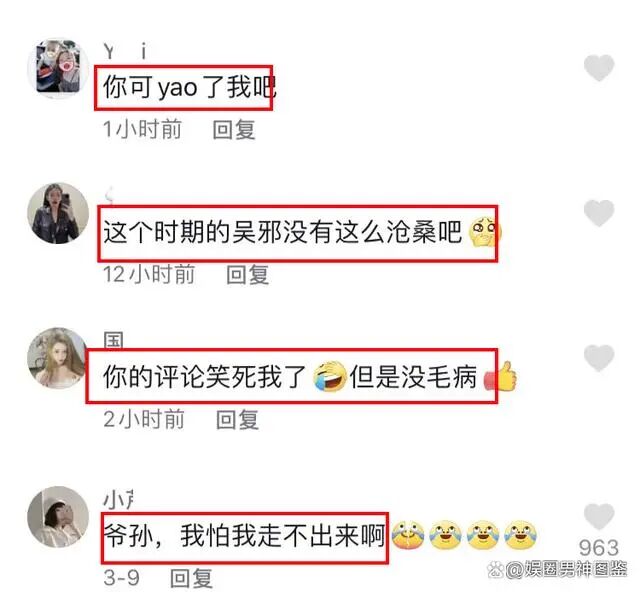
Task: Tap the username starting with 小
Action: click(x=118, y=500)
